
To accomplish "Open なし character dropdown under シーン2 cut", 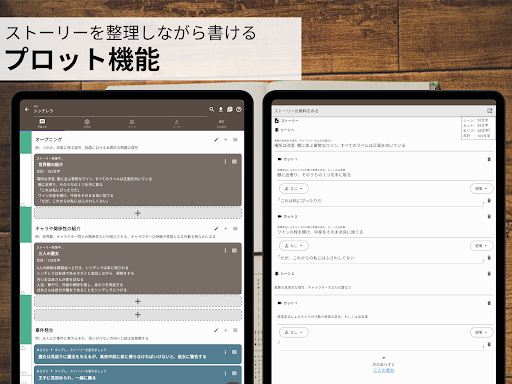I will [294, 332].
